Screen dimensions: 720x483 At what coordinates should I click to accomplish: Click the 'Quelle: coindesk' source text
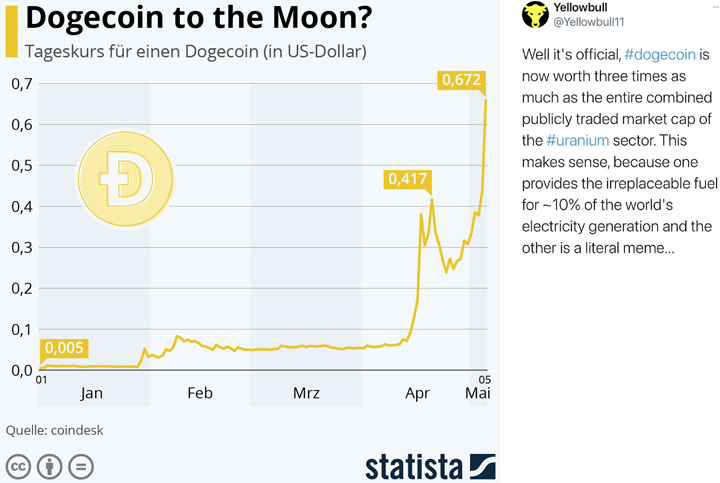coord(55,431)
